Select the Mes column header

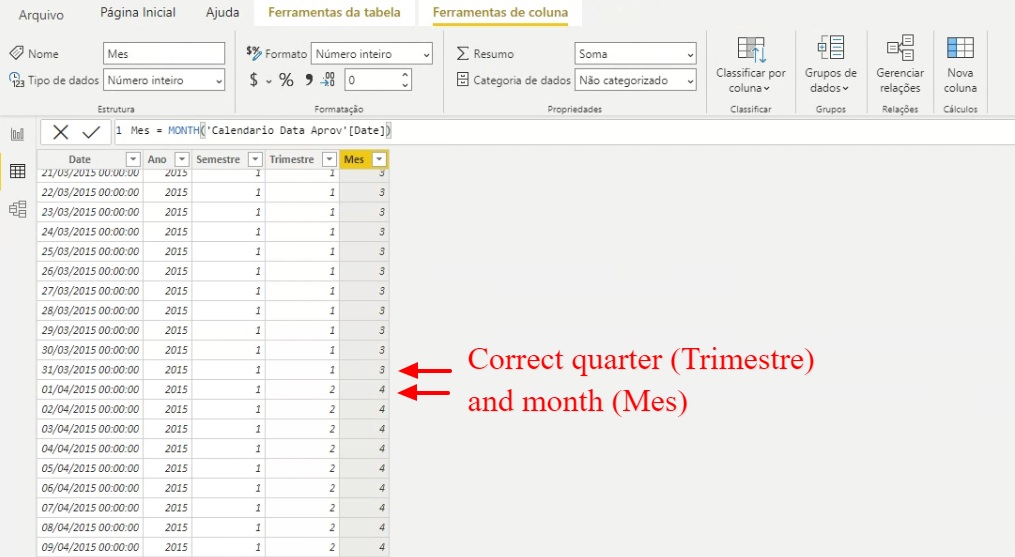click(353, 159)
